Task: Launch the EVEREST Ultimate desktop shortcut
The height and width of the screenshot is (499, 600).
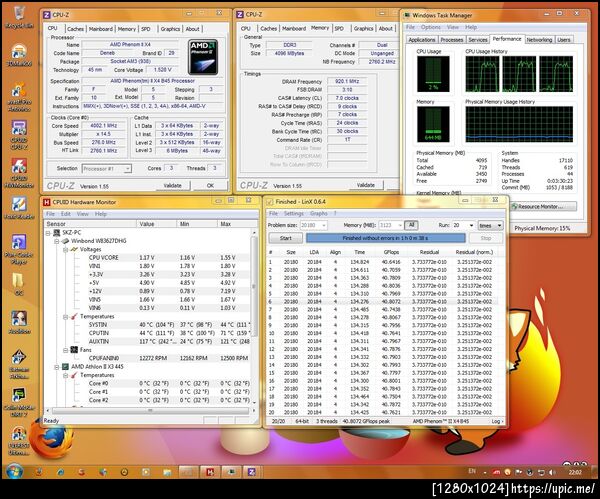Action: click(19, 441)
